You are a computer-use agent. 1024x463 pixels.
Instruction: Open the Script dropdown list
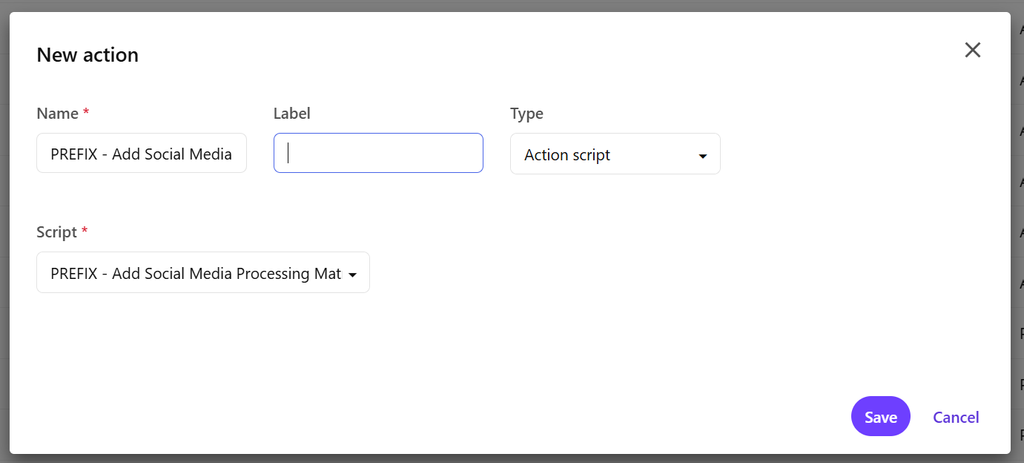pyautogui.click(x=202, y=273)
